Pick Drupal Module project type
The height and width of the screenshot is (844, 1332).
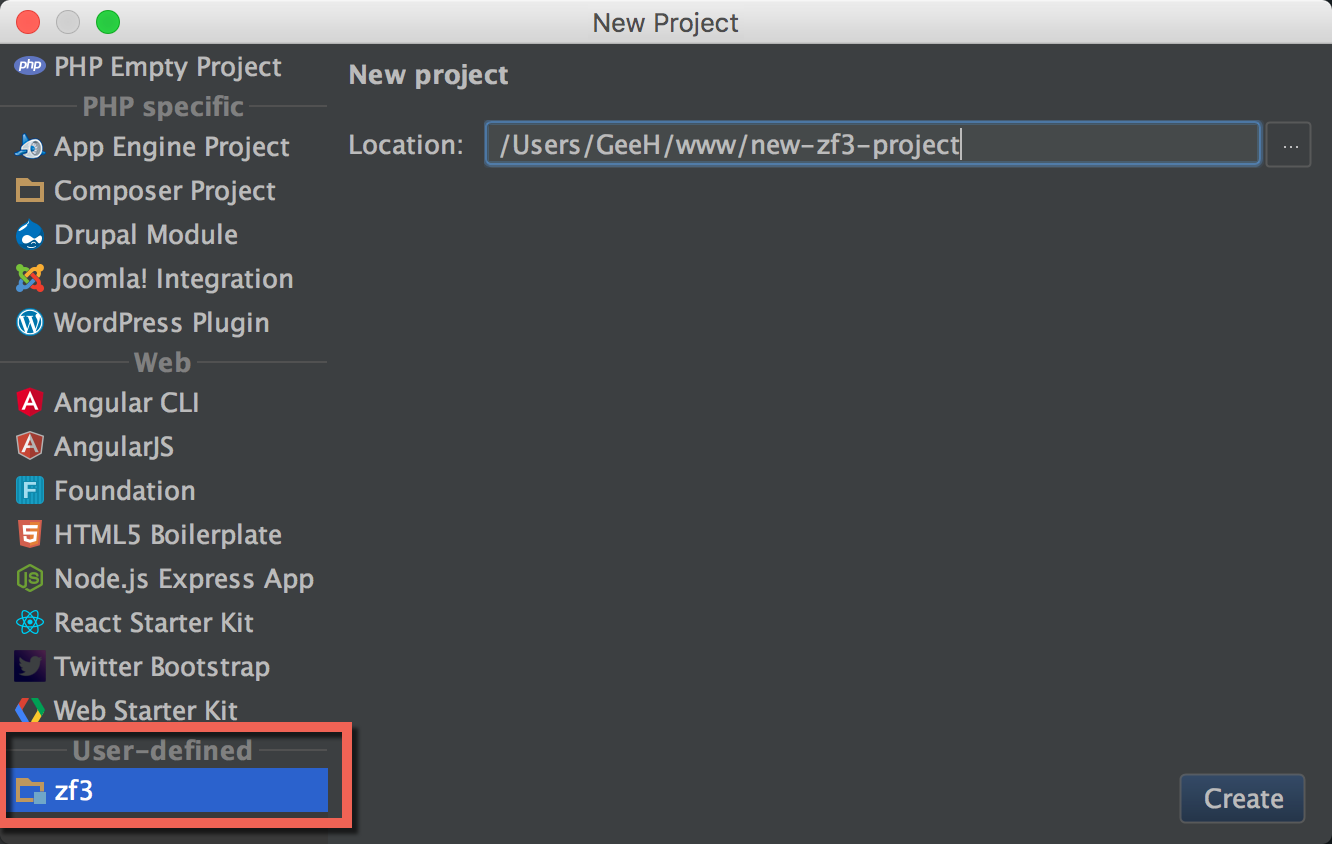pos(164,235)
